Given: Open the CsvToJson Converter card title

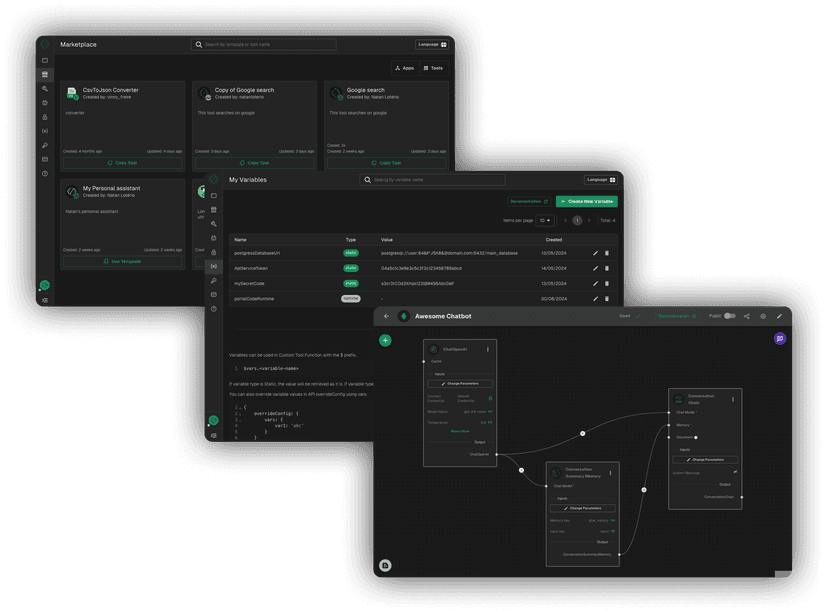Looking at the screenshot, I should tap(110, 90).
